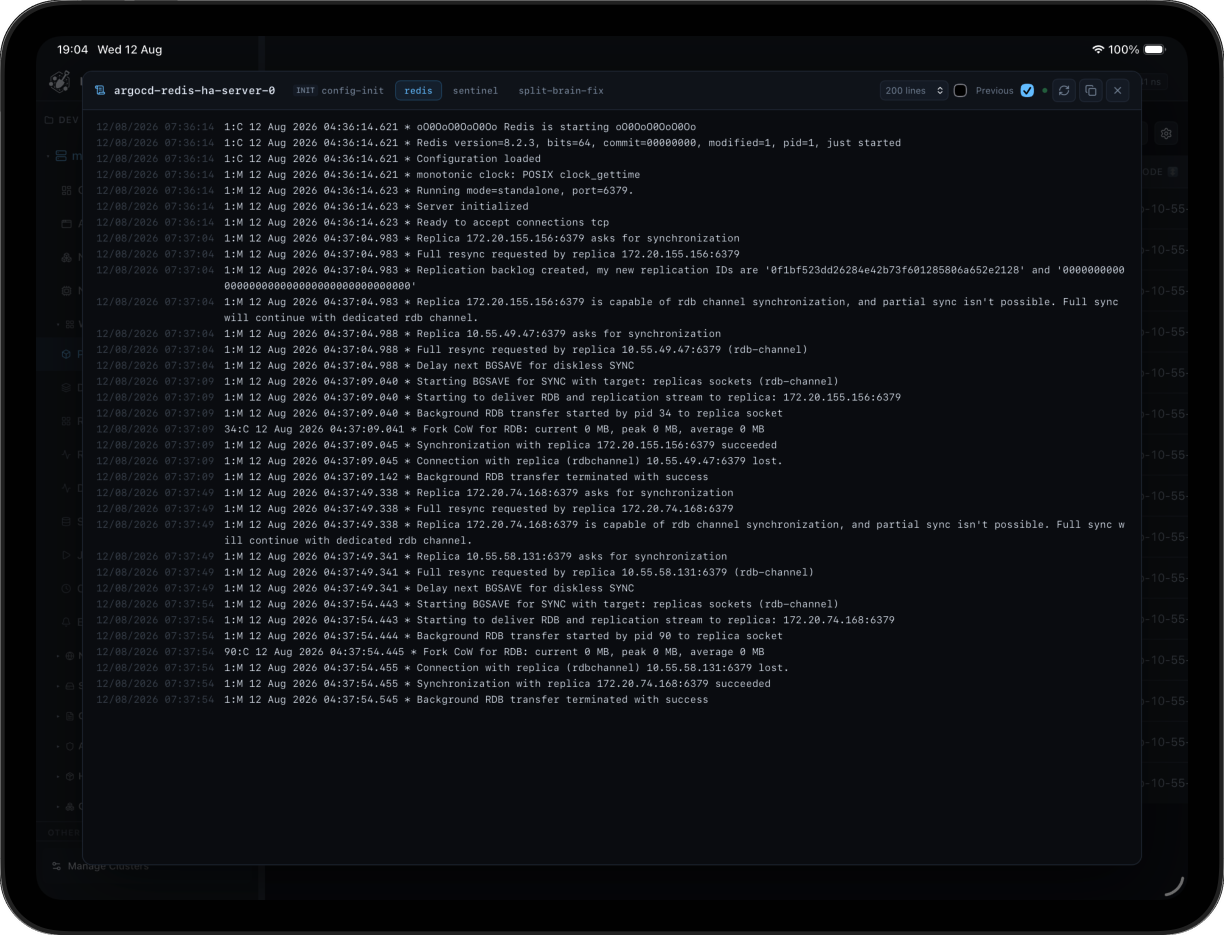The height and width of the screenshot is (935, 1224).
Task: Tap the battery icon in the status bar
Action: [1155, 49]
